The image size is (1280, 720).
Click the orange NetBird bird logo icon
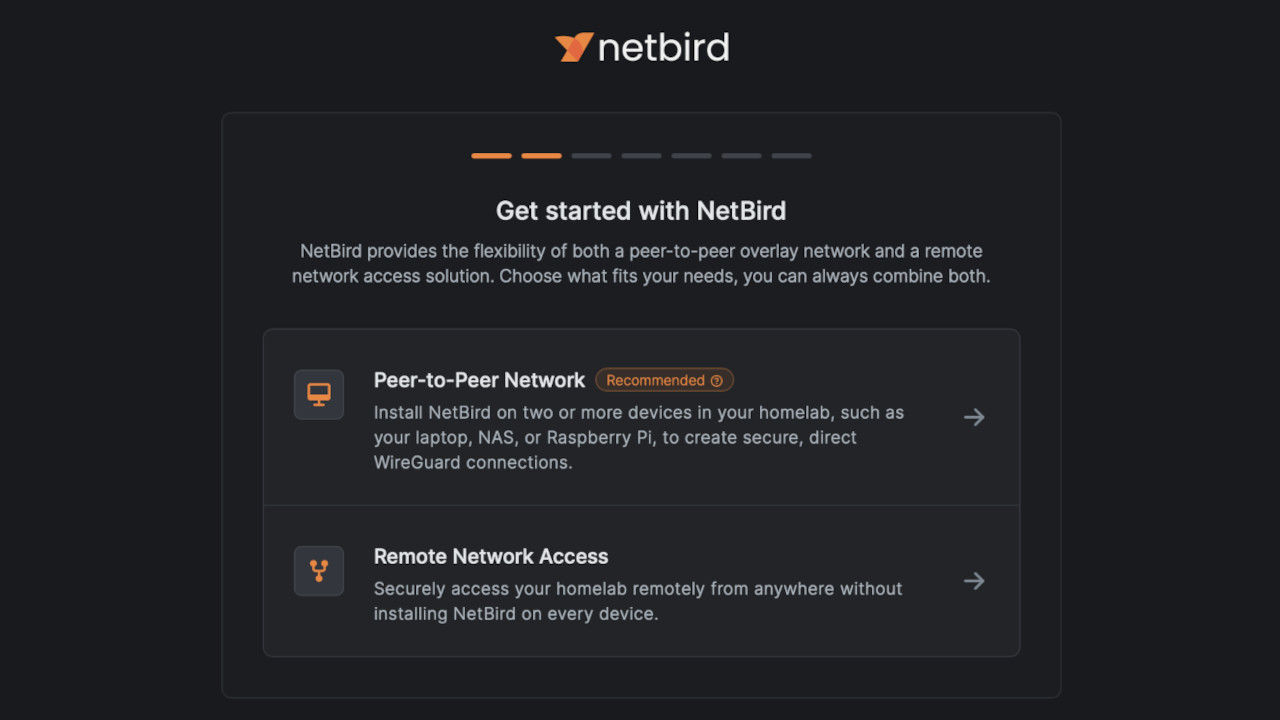[572, 46]
